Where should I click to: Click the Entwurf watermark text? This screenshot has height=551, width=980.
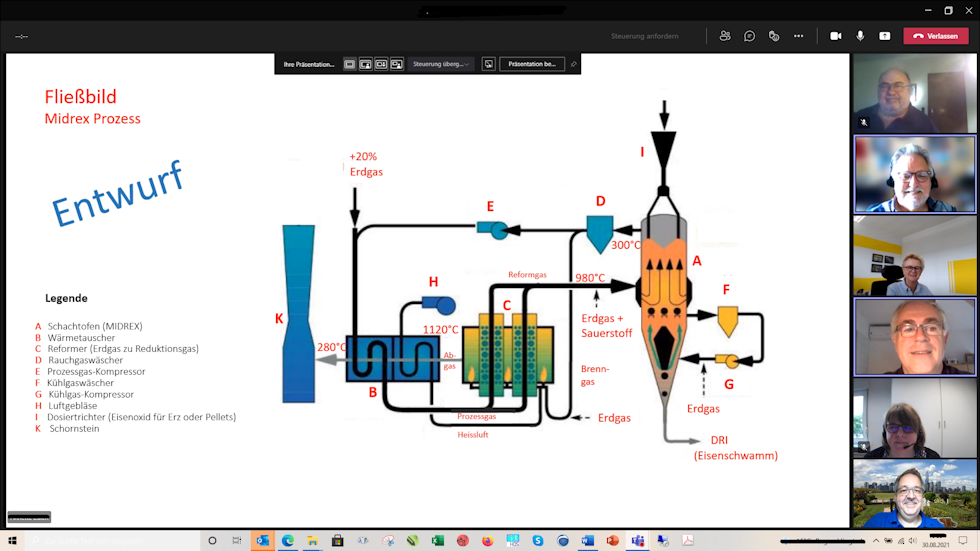pos(118,193)
